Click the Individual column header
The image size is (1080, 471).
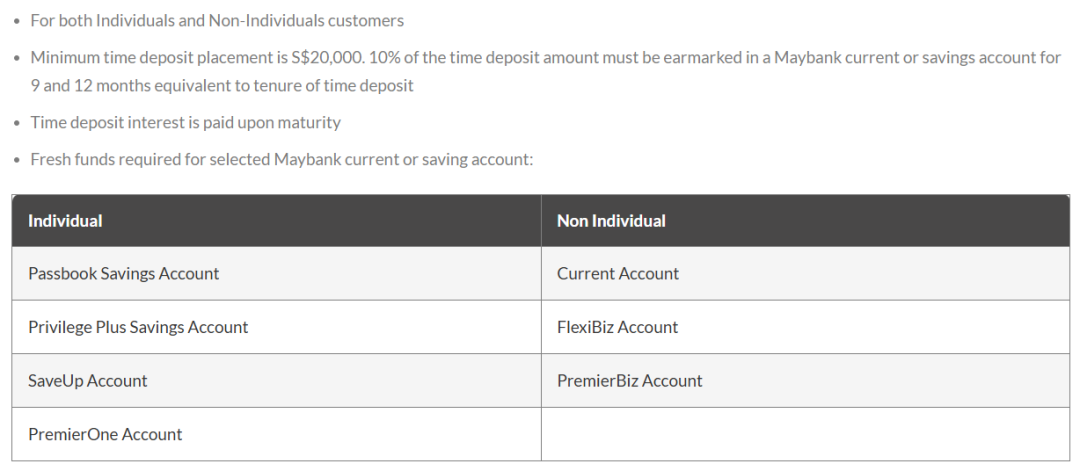(65, 221)
